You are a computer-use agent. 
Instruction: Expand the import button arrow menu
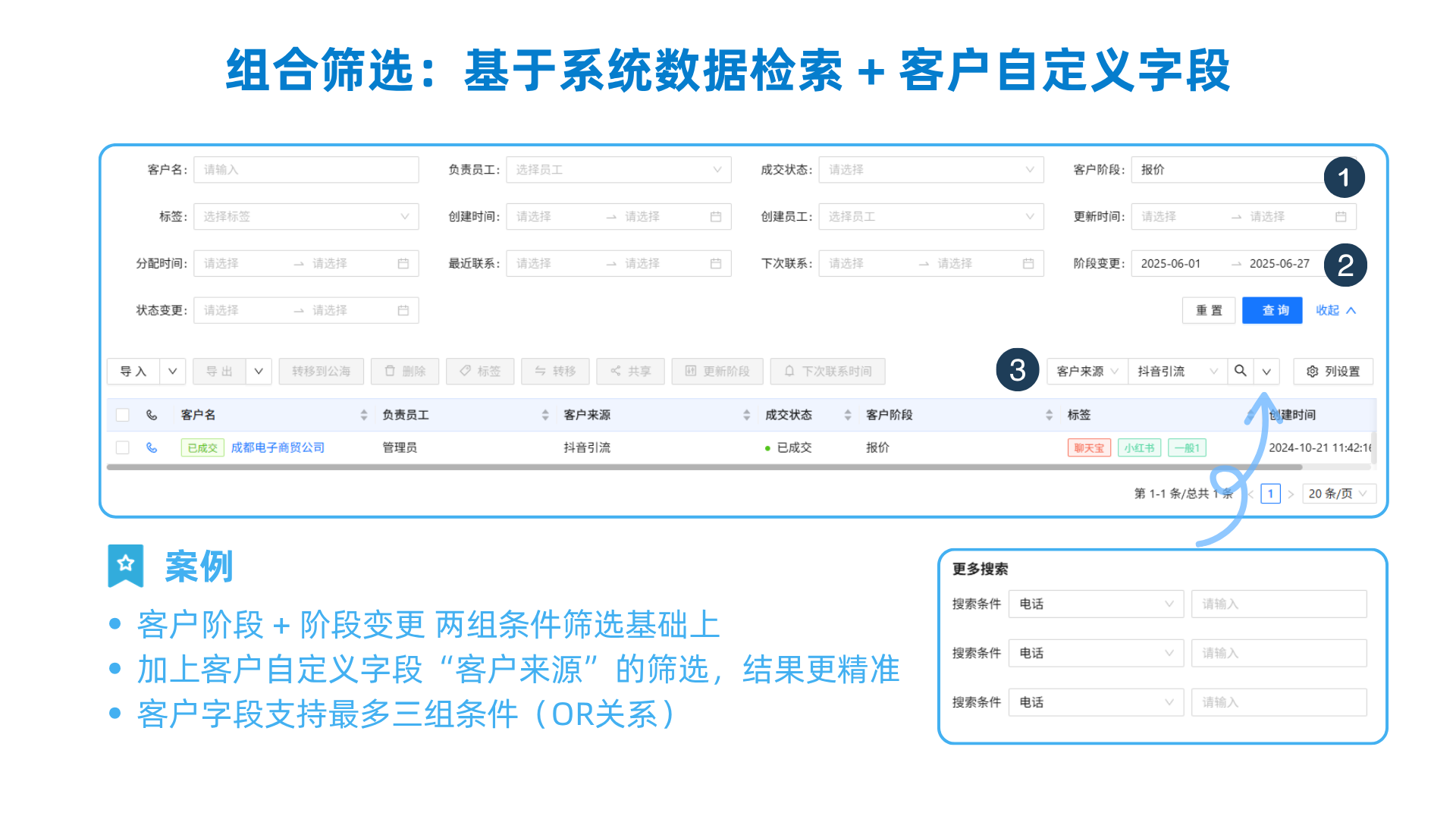173,372
